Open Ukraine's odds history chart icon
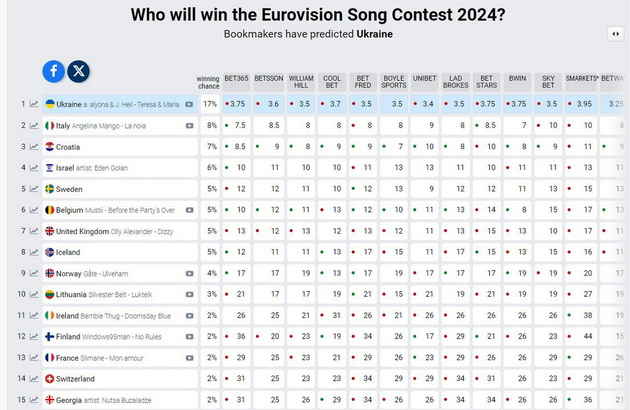The width and height of the screenshot is (630, 410). pos(34,104)
